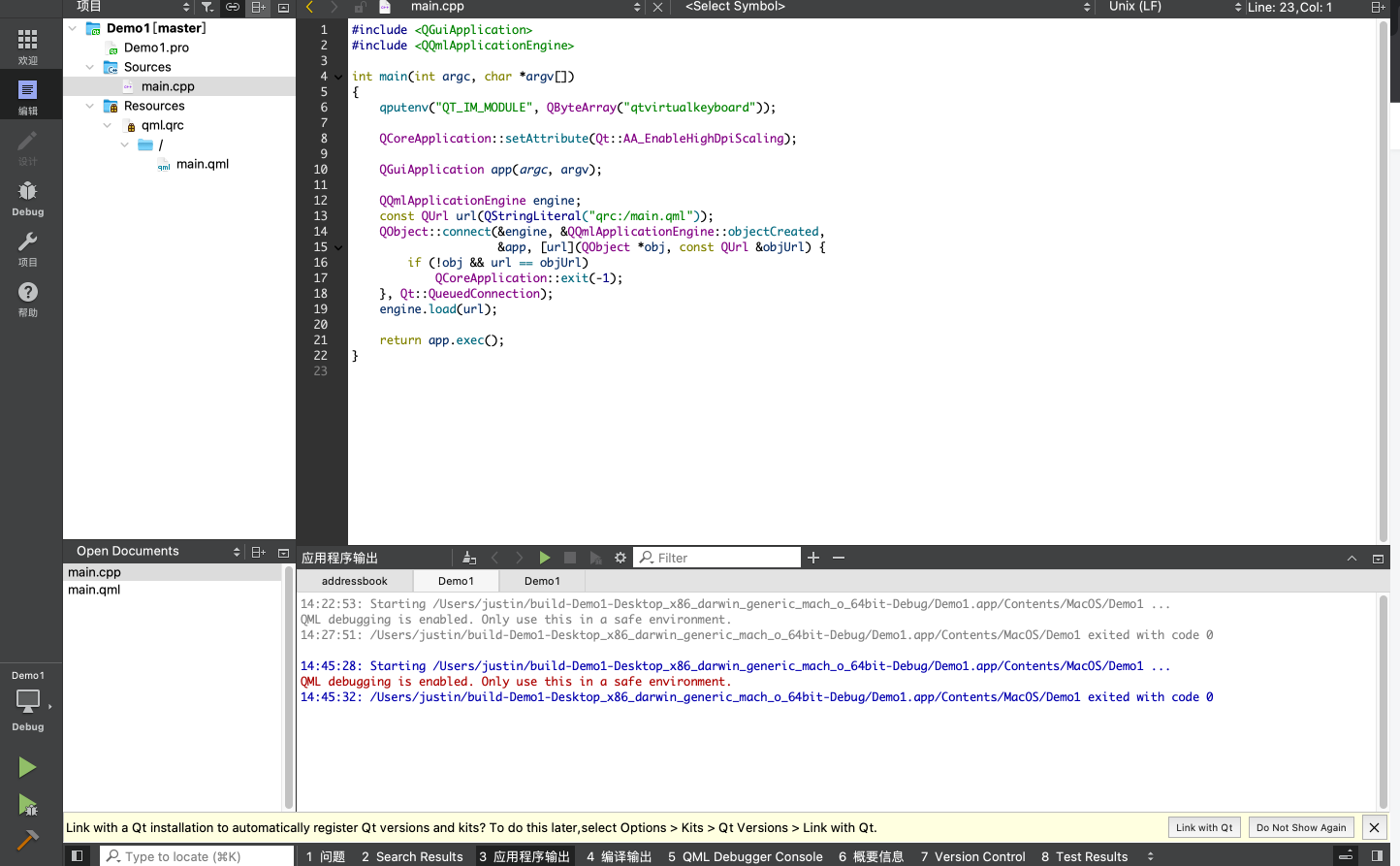Viewport: 1400px width, 866px height.
Task: Open the 编译输出 (Compile Output) pane
Action: pyautogui.click(x=619, y=856)
